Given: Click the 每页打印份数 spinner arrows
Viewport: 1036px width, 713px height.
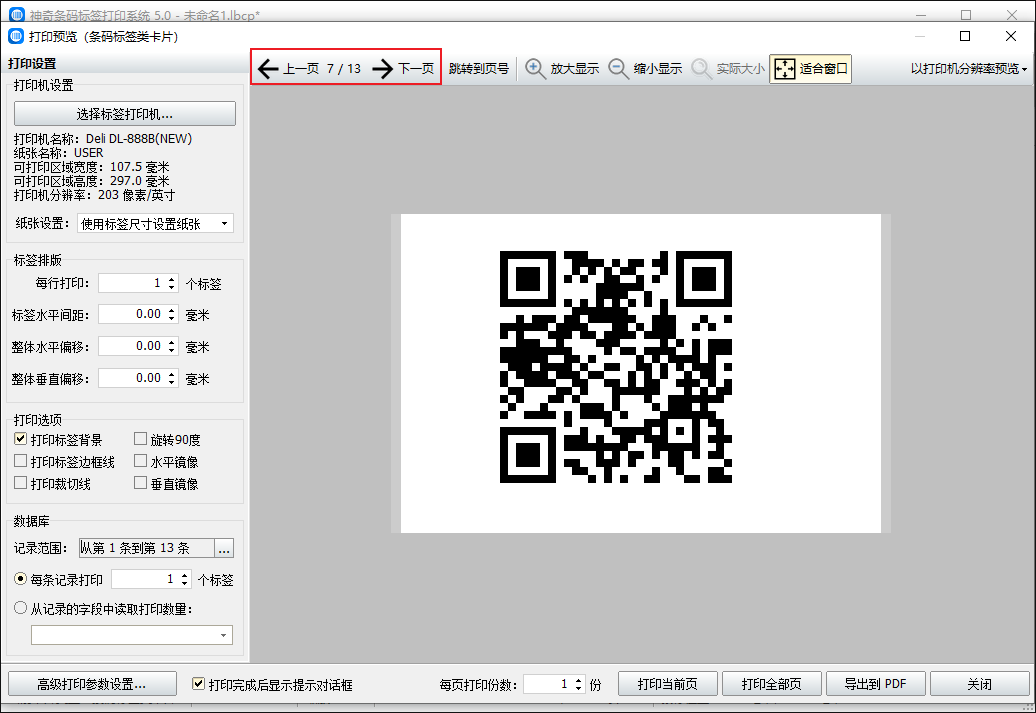Looking at the screenshot, I should coord(579,684).
